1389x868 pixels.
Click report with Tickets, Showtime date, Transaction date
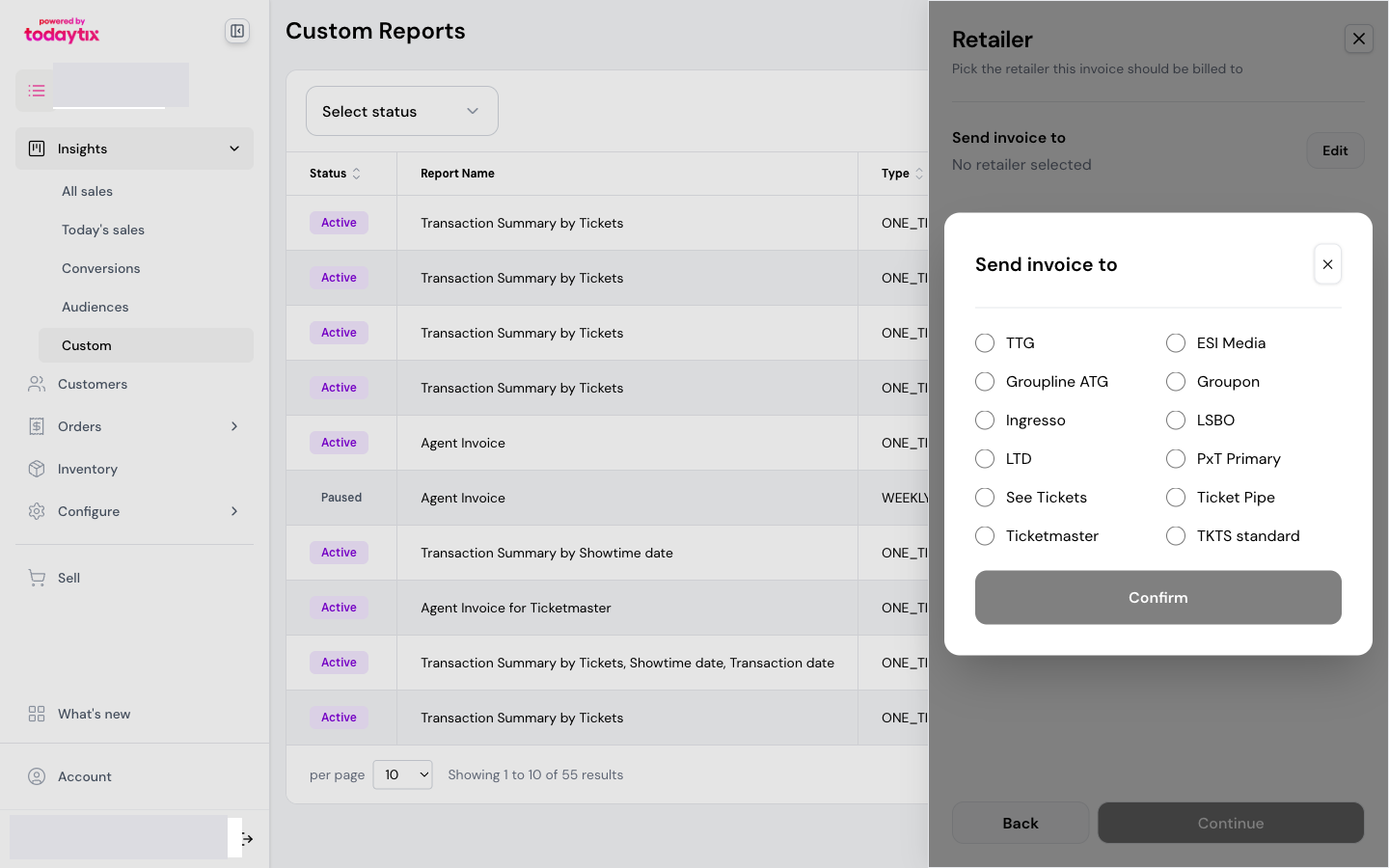point(627,663)
